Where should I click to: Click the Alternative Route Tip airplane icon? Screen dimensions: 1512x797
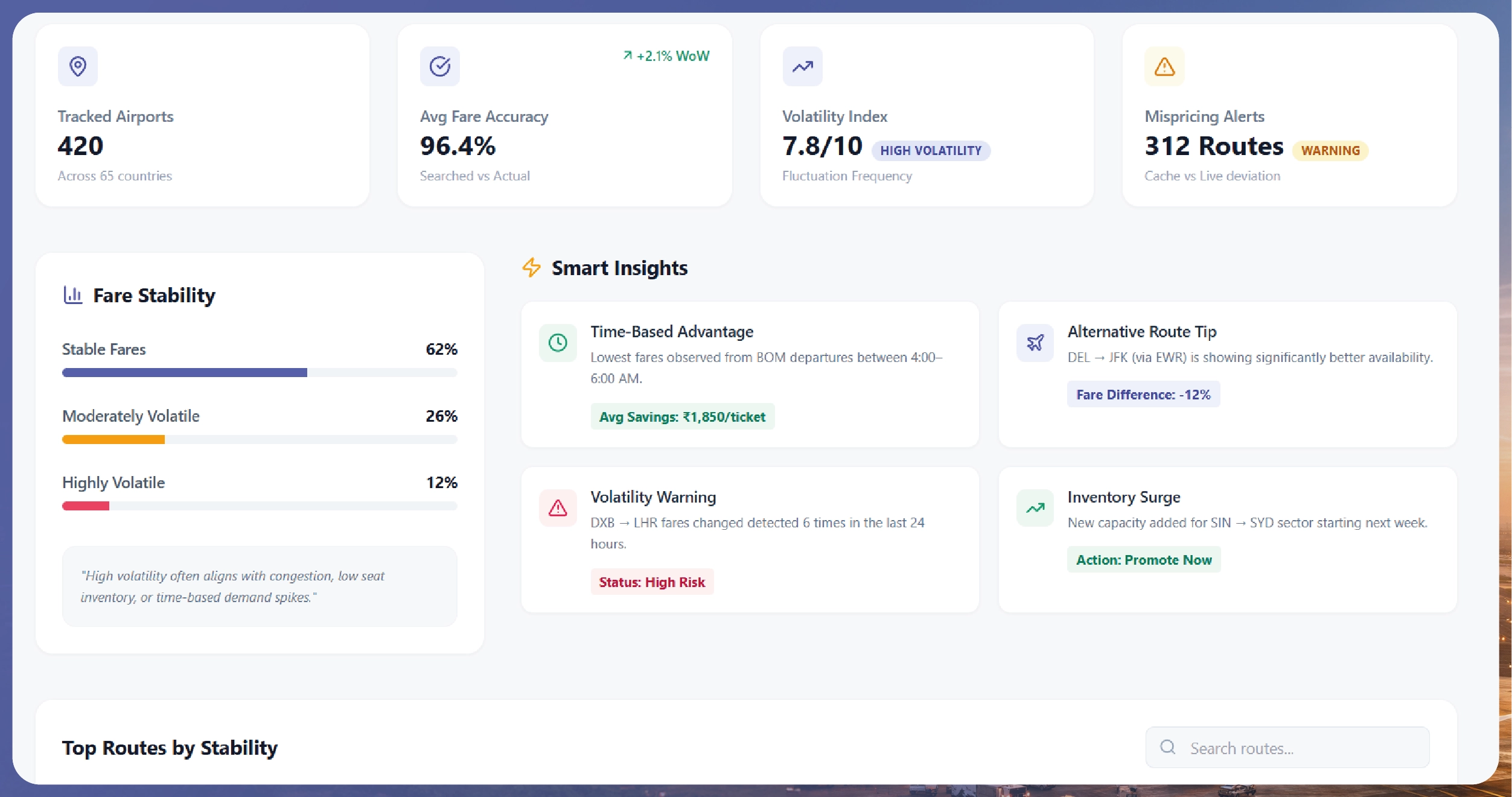1035,343
